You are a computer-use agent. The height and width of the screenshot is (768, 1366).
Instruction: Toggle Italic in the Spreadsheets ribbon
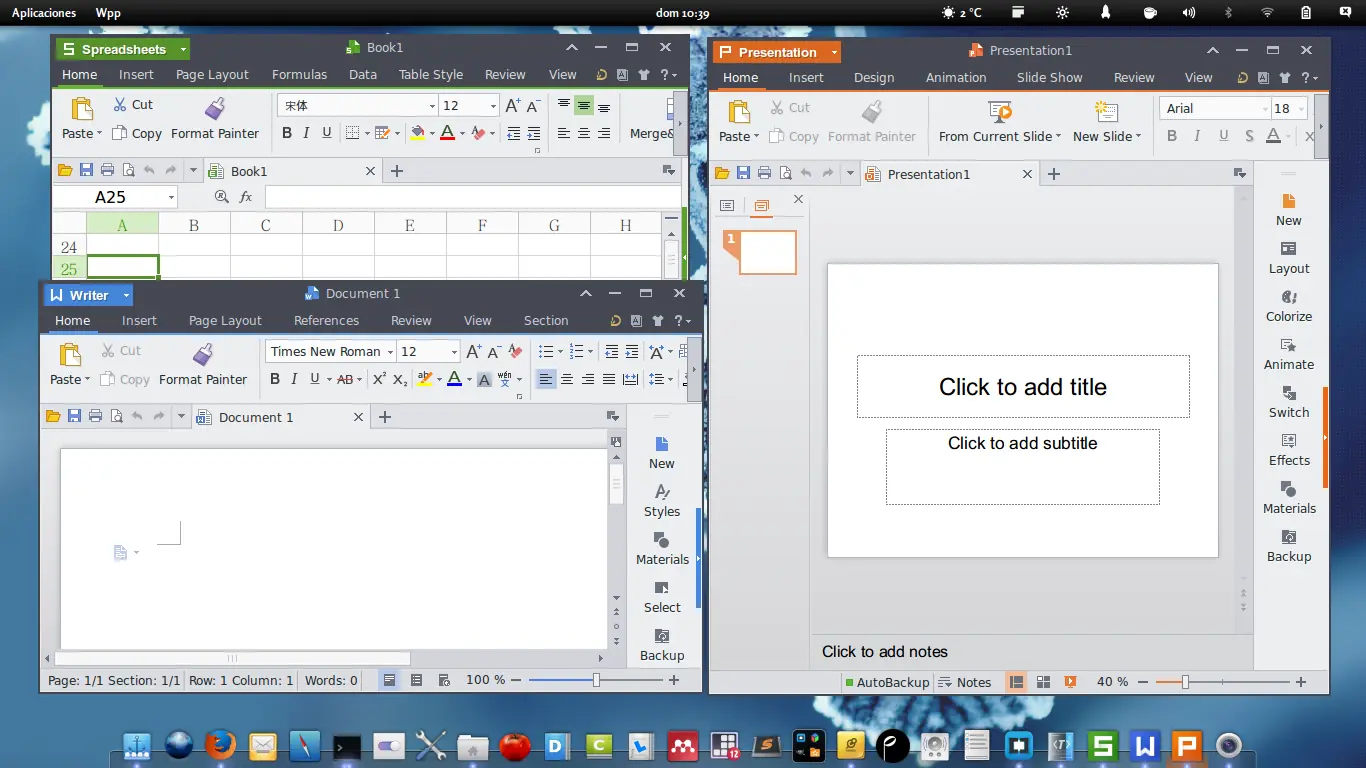tap(306, 133)
